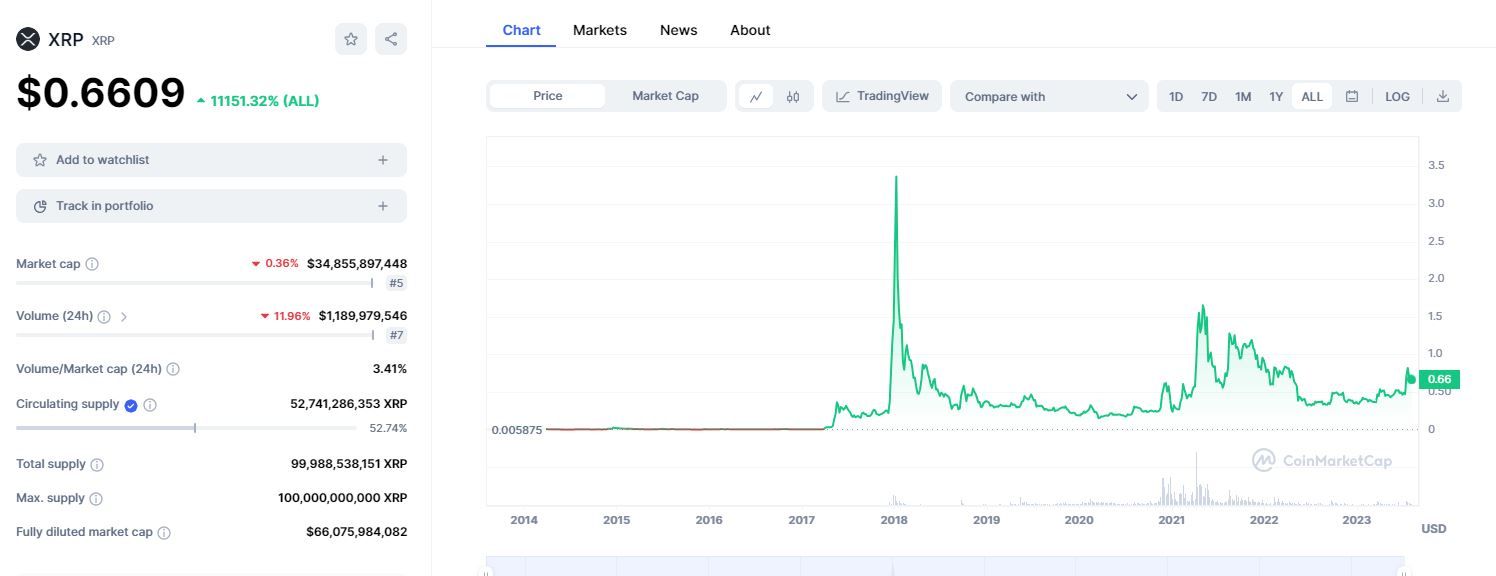Switch to candlestick chart icon
This screenshot has height=576, width=1496.
point(793,97)
